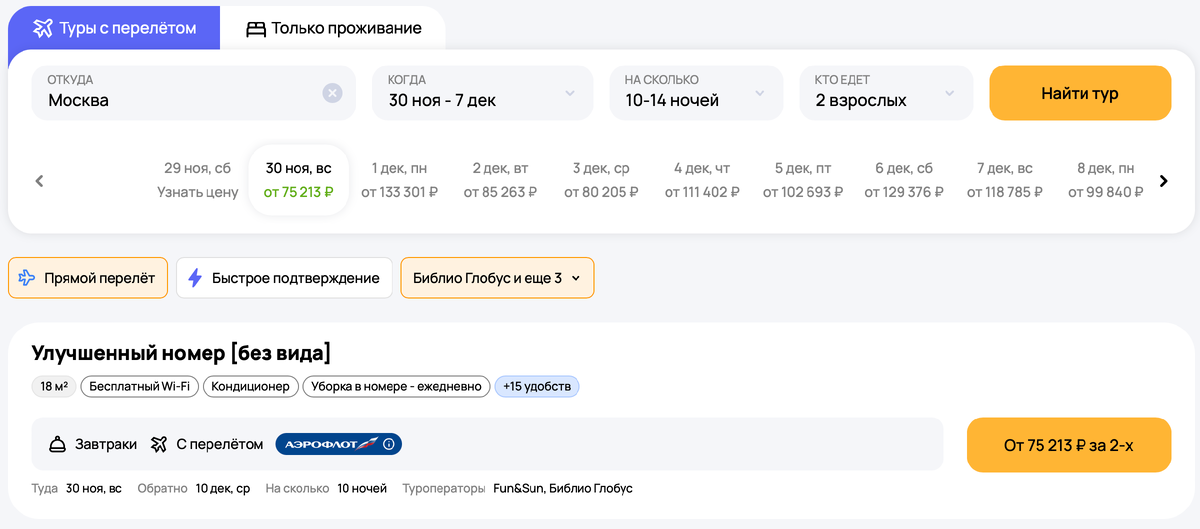Image resolution: width=1200 pixels, height=529 pixels.
Task: Click the info icon on Аэрофлот badge
Action: click(x=389, y=444)
